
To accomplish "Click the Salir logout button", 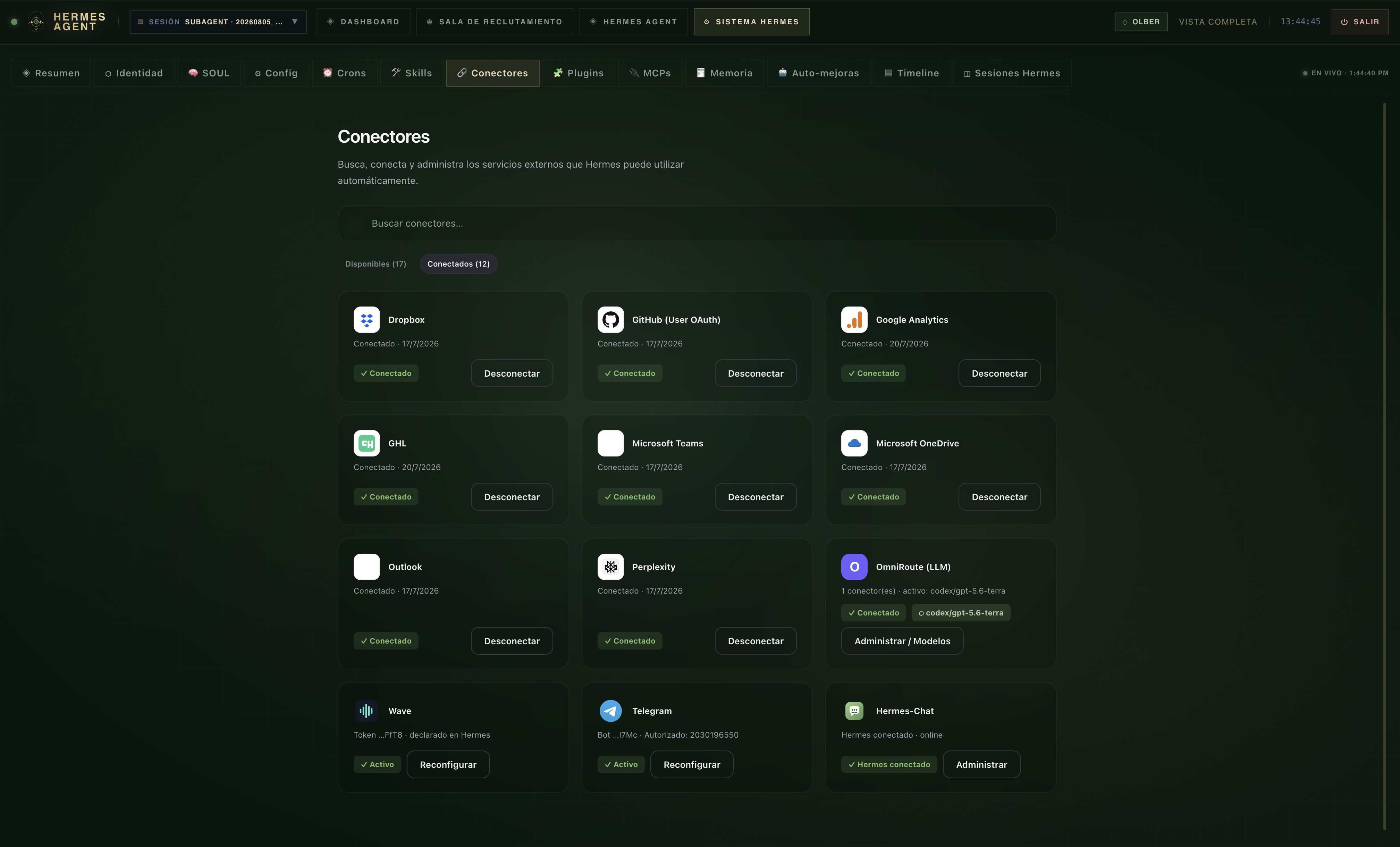I will click(1360, 22).
